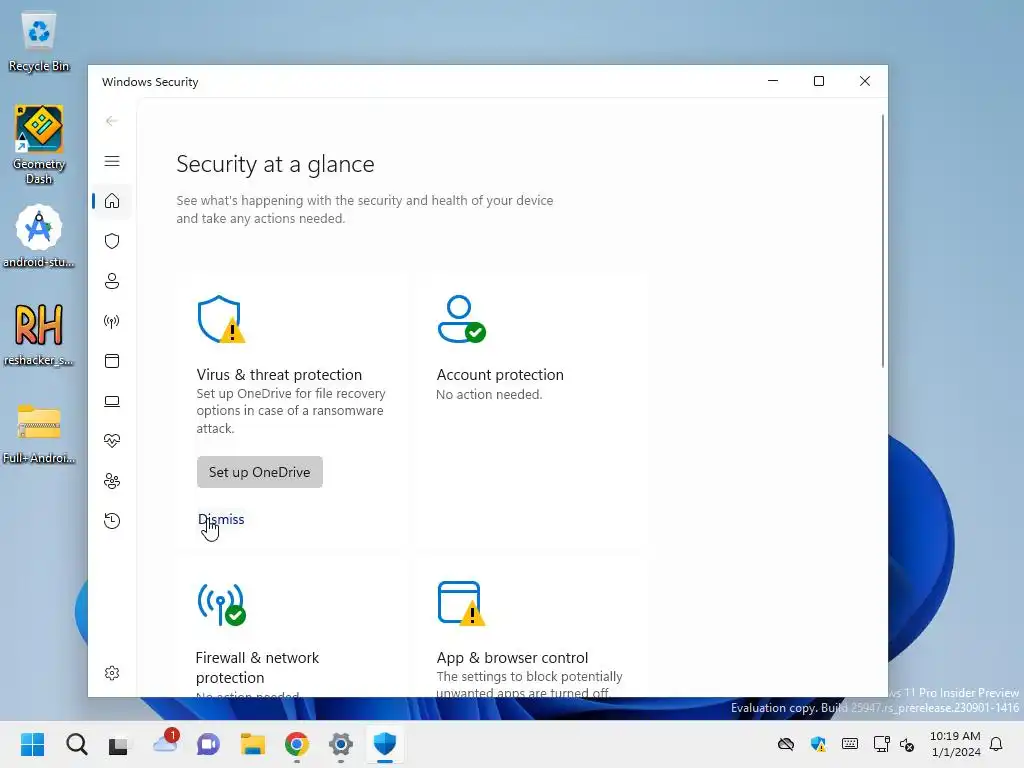The image size is (1024, 768).
Task: Select the Home sidebar icon
Action: (x=112, y=201)
